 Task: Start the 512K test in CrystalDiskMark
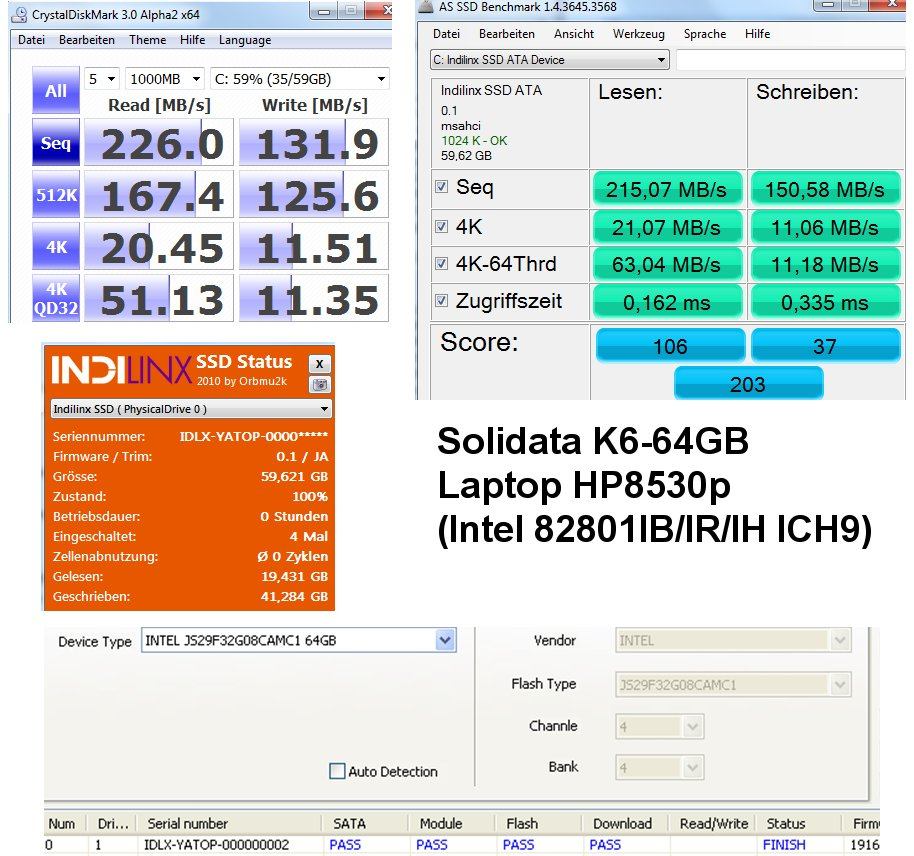(56, 194)
